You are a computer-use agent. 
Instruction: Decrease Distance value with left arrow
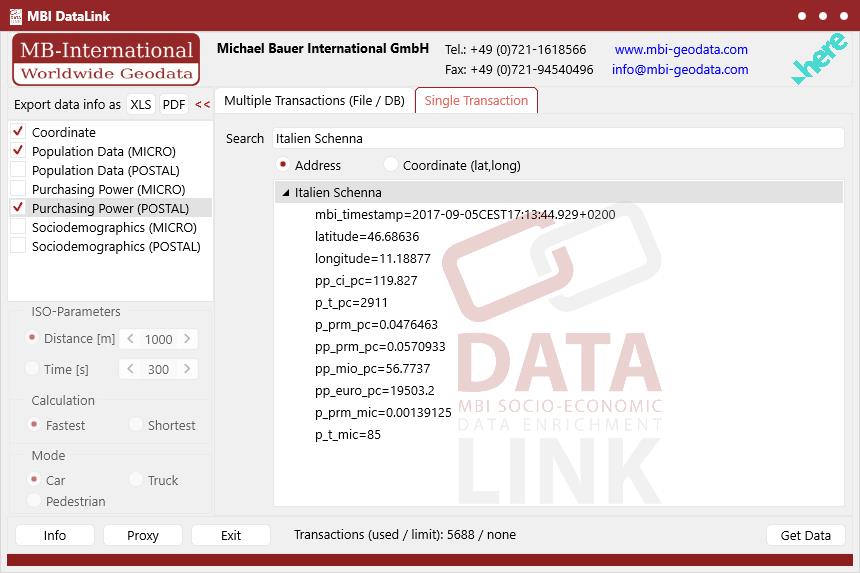(131, 339)
